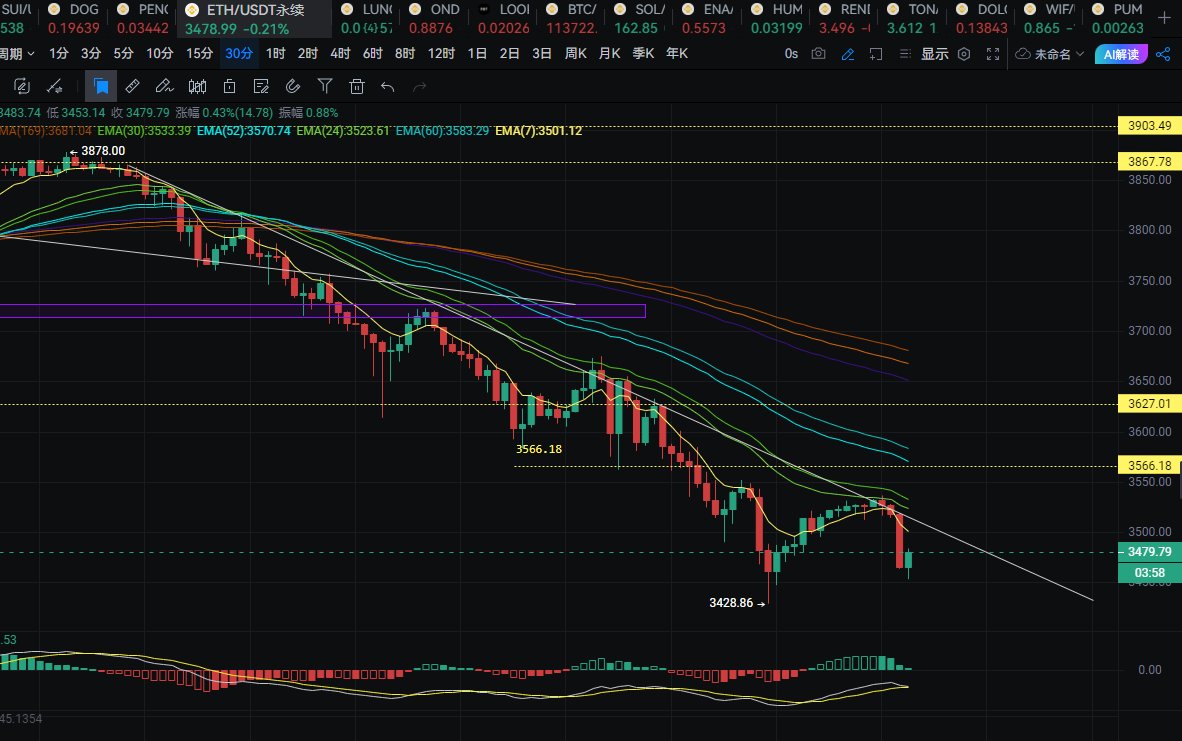
Task: Open the ETH/USDT永续 symbol tab
Action: (254, 19)
